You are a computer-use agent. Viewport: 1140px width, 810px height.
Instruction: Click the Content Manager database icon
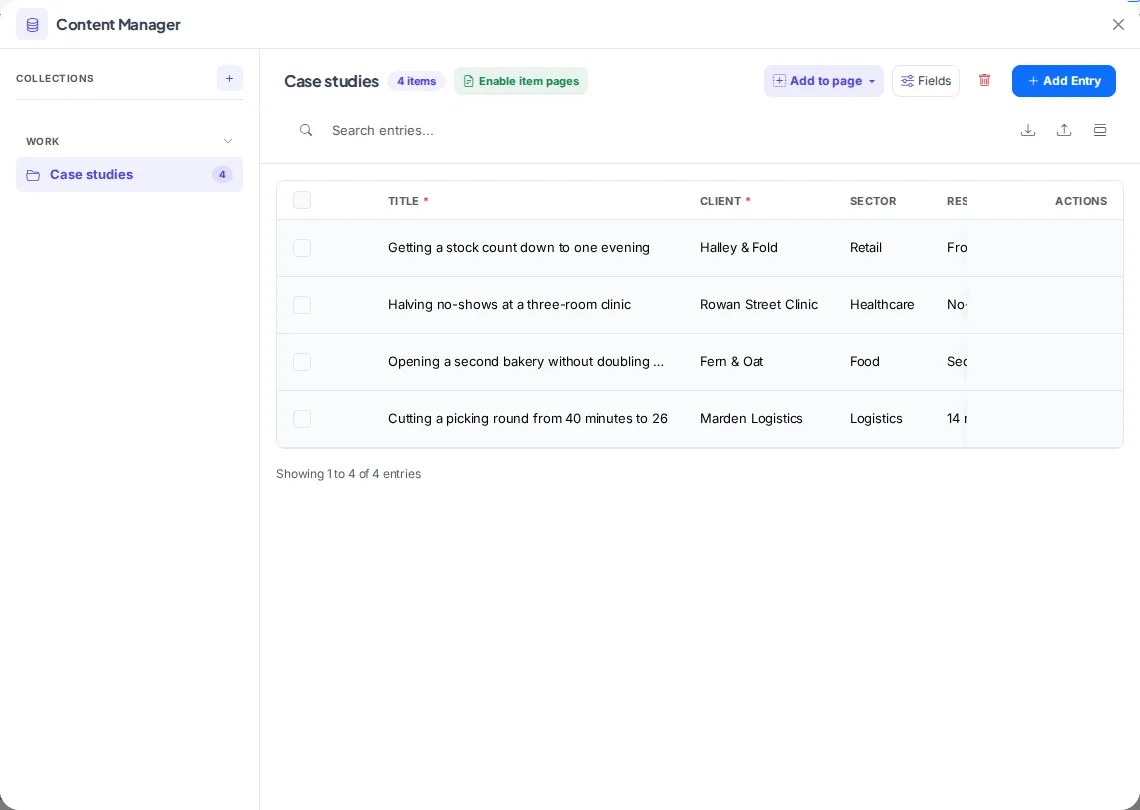click(32, 25)
